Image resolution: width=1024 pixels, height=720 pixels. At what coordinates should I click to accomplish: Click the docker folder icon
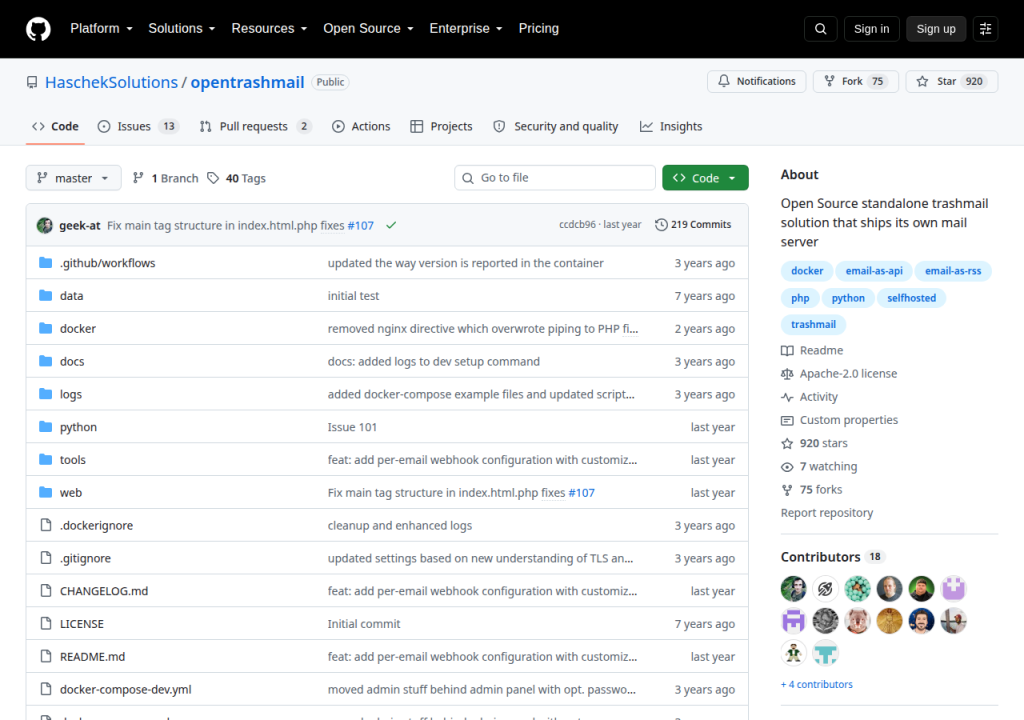tap(46, 328)
